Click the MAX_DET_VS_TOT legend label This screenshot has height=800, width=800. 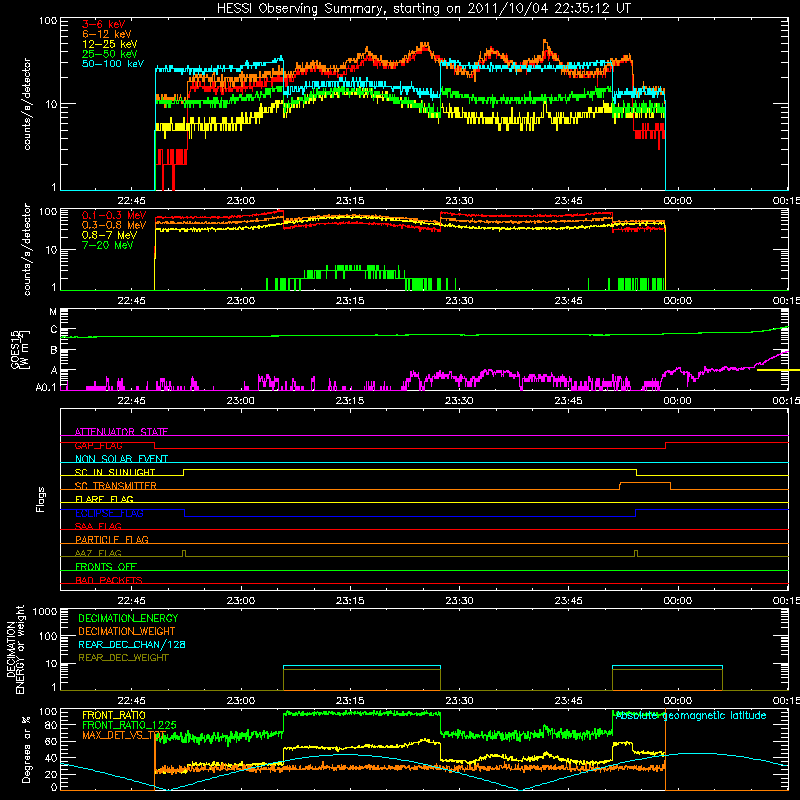pyautogui.click(x=124, y=735)
